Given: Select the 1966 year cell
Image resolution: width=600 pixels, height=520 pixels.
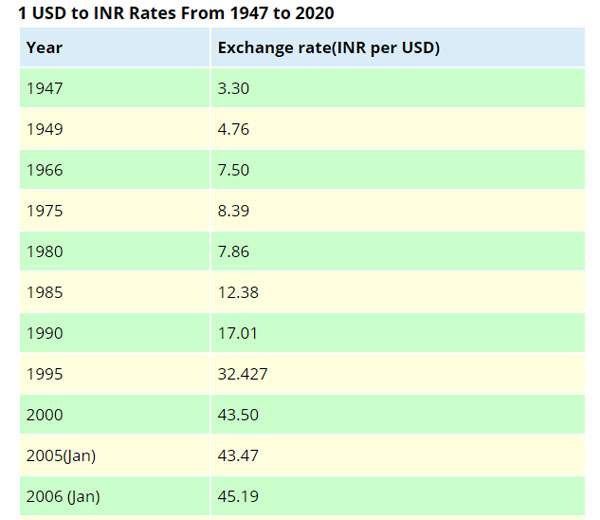Looking at the screenshot, I should click(x=44, y=170).
